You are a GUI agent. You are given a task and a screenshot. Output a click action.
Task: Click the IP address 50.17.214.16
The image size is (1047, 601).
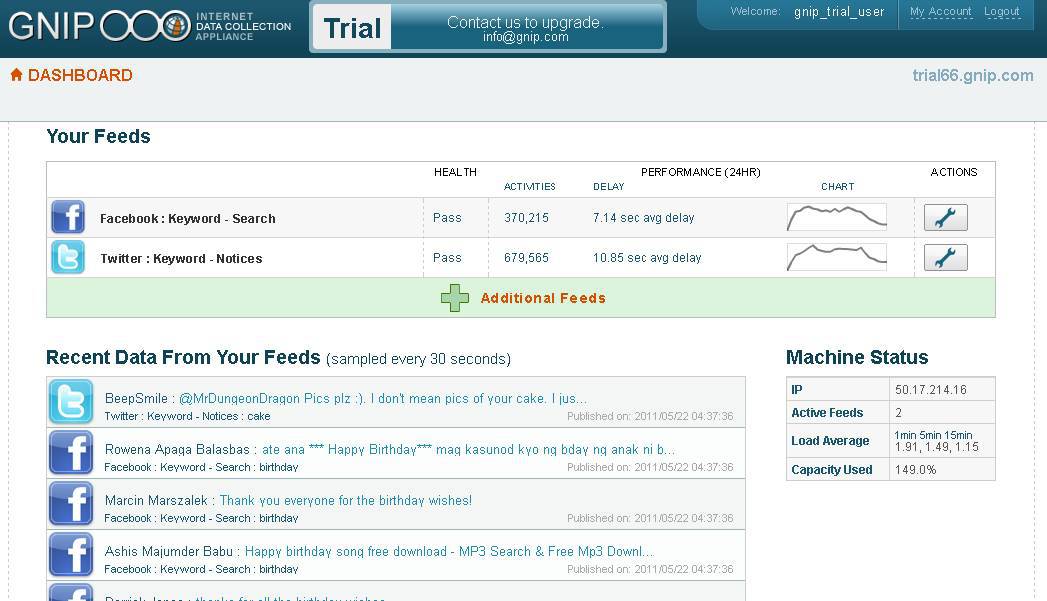pyautogui.click(x=931, y=390)
